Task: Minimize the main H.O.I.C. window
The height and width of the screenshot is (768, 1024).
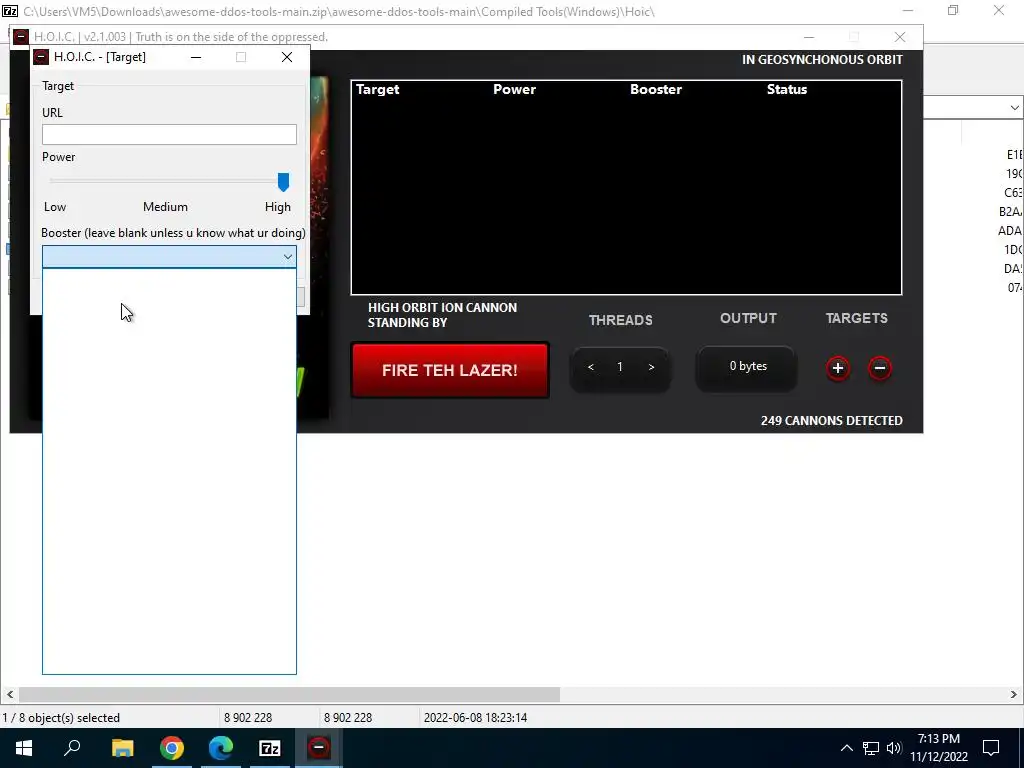Action: coord(808,37)
